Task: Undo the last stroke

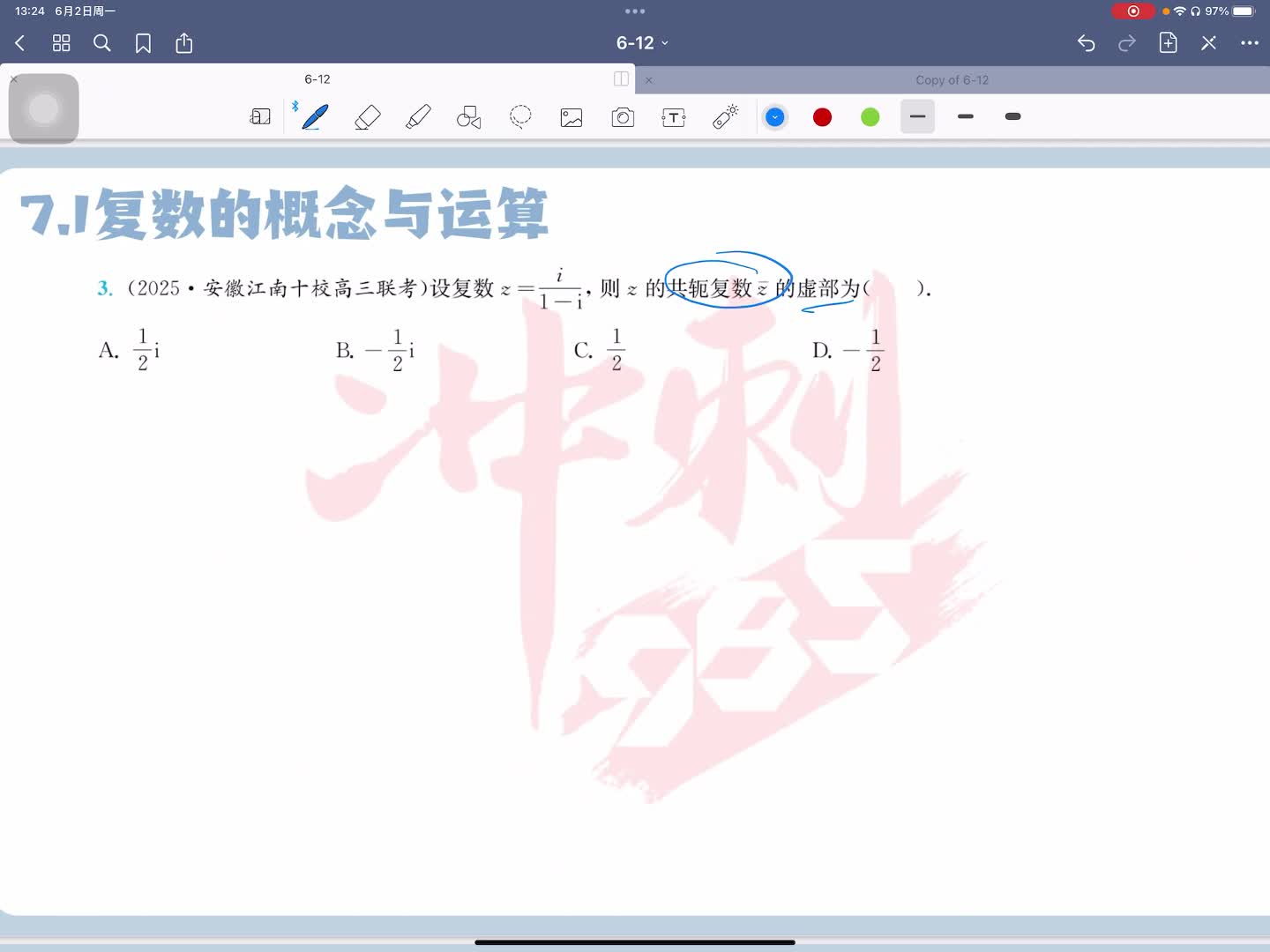Action: click(1086, 42)
